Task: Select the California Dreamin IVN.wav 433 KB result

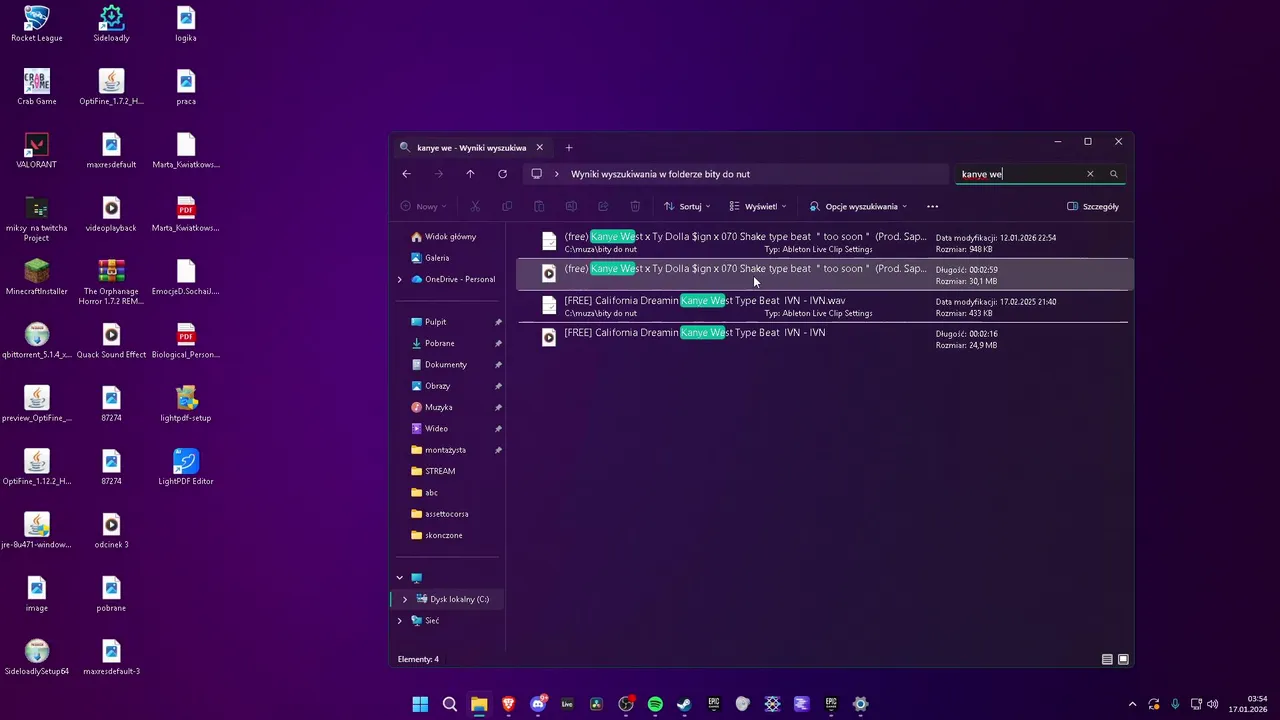Action: coord(823,306)
